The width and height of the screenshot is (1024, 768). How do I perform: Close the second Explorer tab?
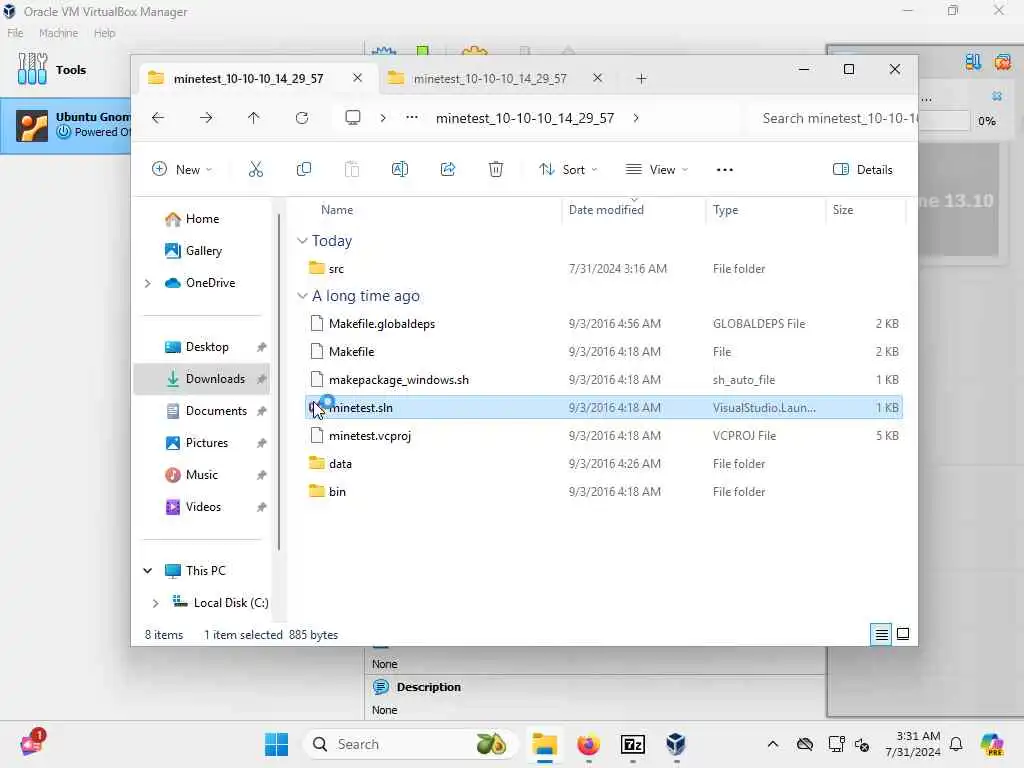coord(598,78)
